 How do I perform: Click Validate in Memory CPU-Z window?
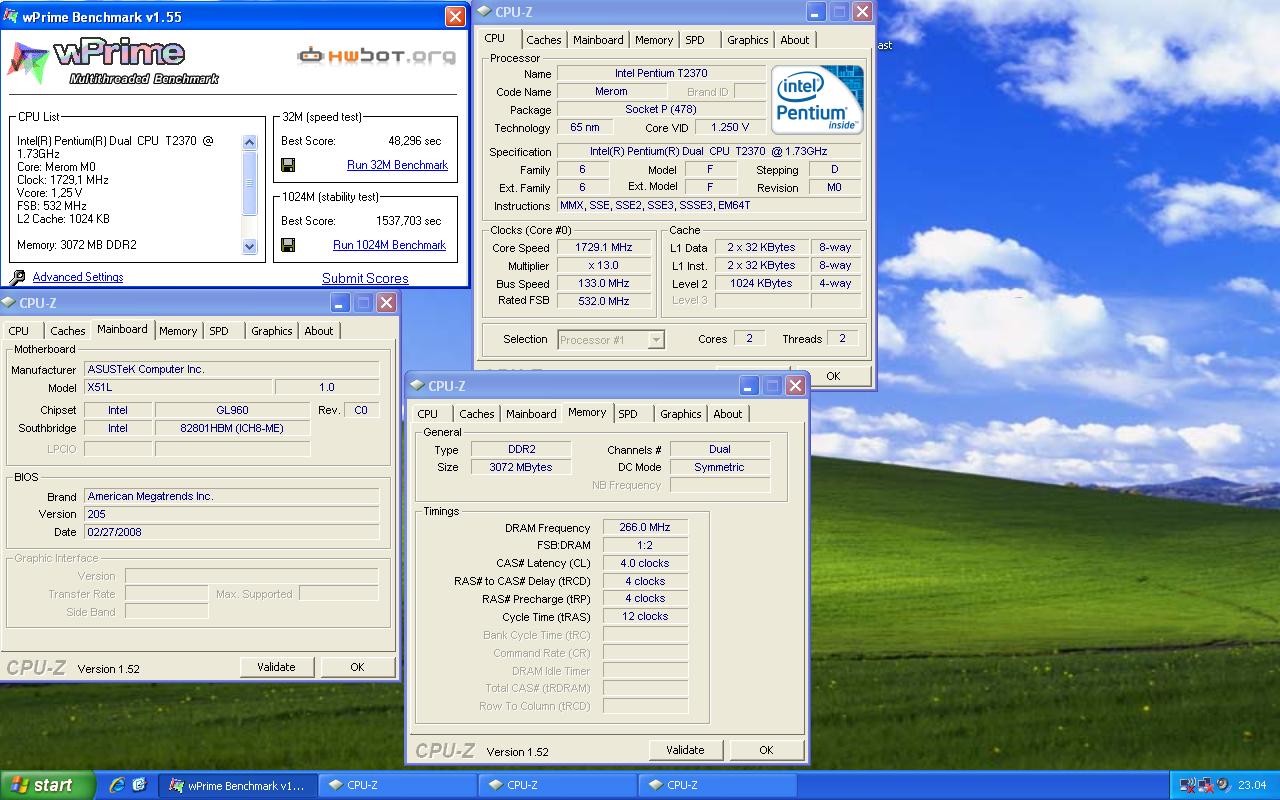(x=685, y=750)
